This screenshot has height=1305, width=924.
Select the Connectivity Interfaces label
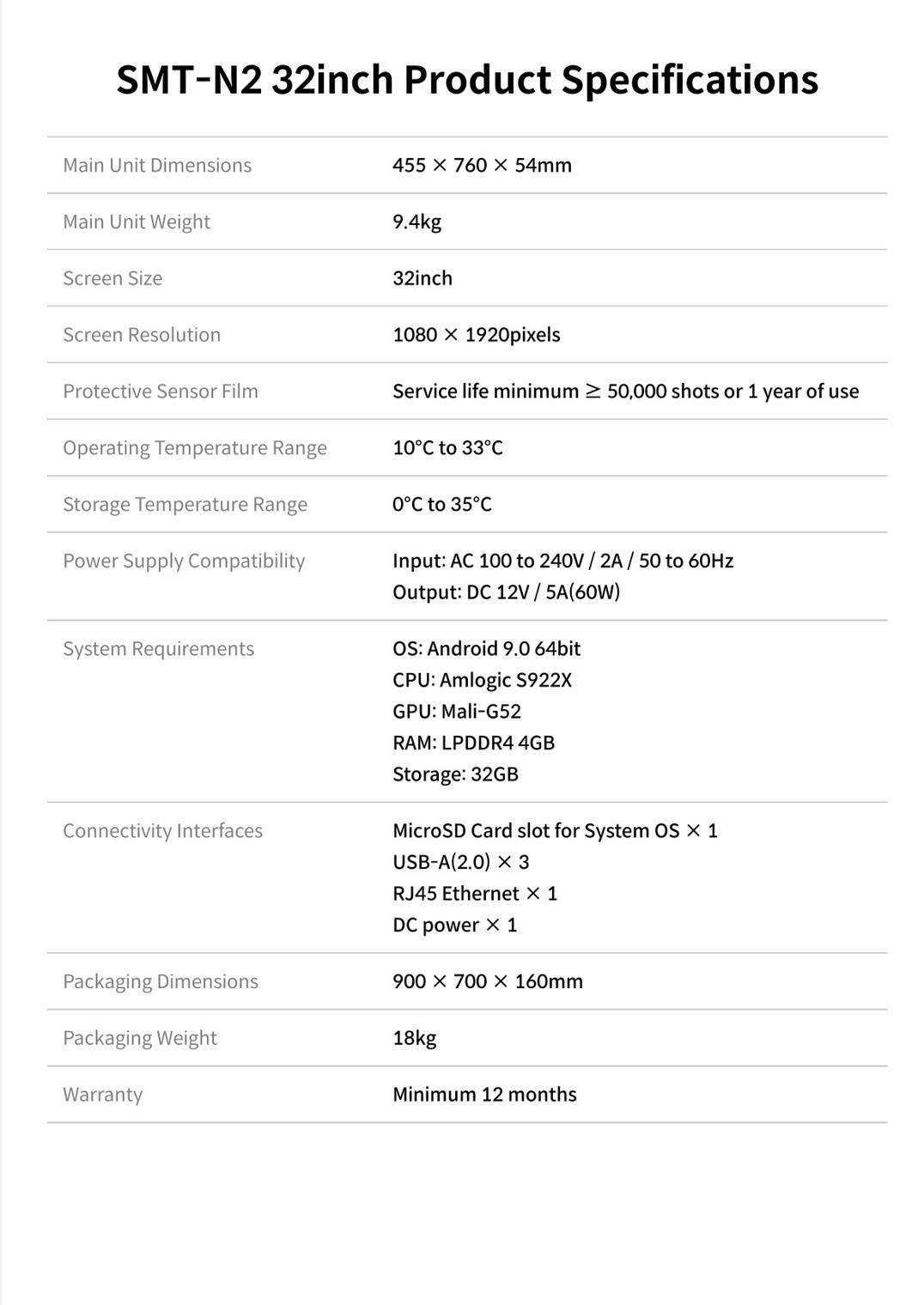click(162, 831)
